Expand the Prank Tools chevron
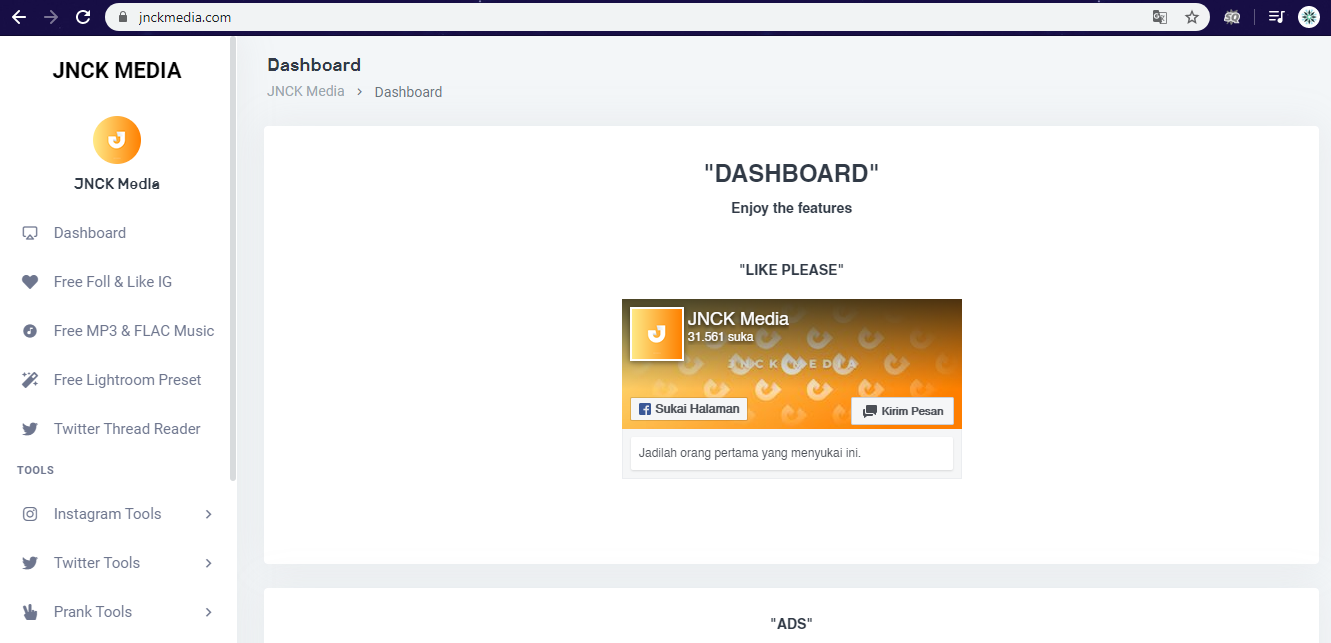This screenshot has width=1331, height=643. click(x=208, y=612)
